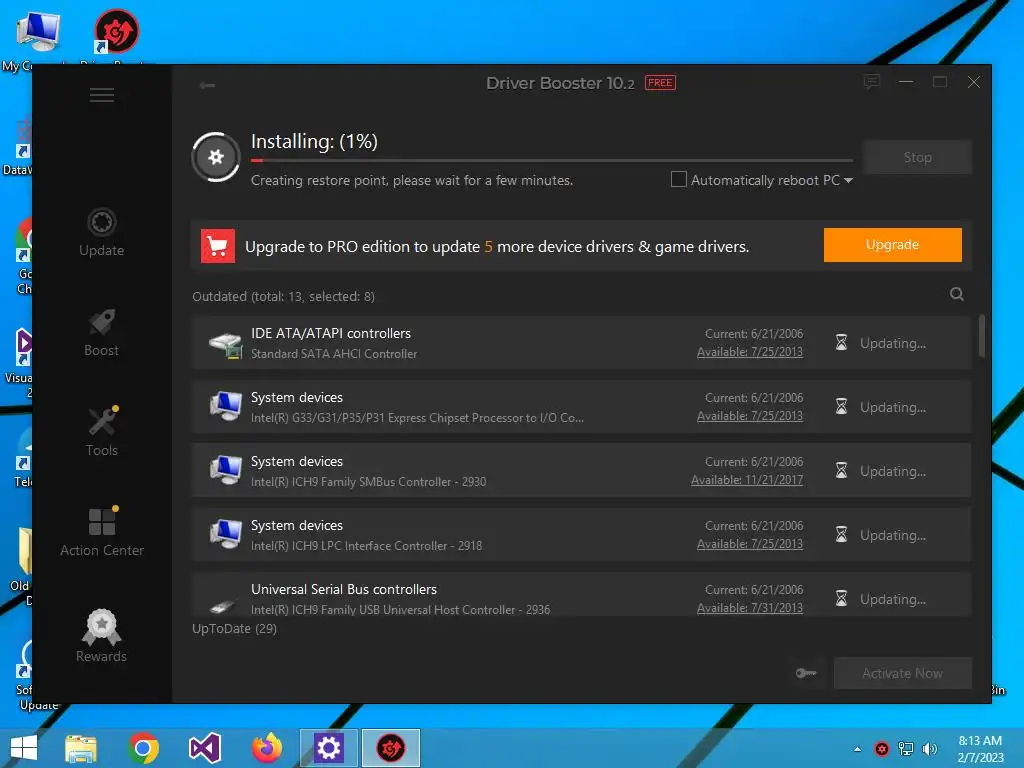The width and height of the screenshot is (1024, 768).
Task: Click the Activate Now button
Action: [903, 673]
